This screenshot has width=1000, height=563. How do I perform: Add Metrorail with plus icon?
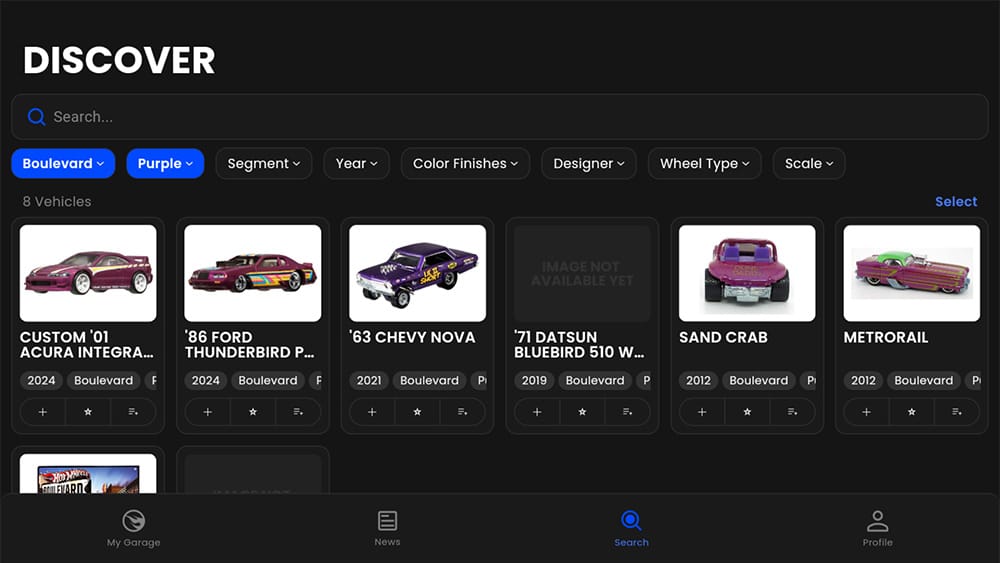(x=866, y=412)
